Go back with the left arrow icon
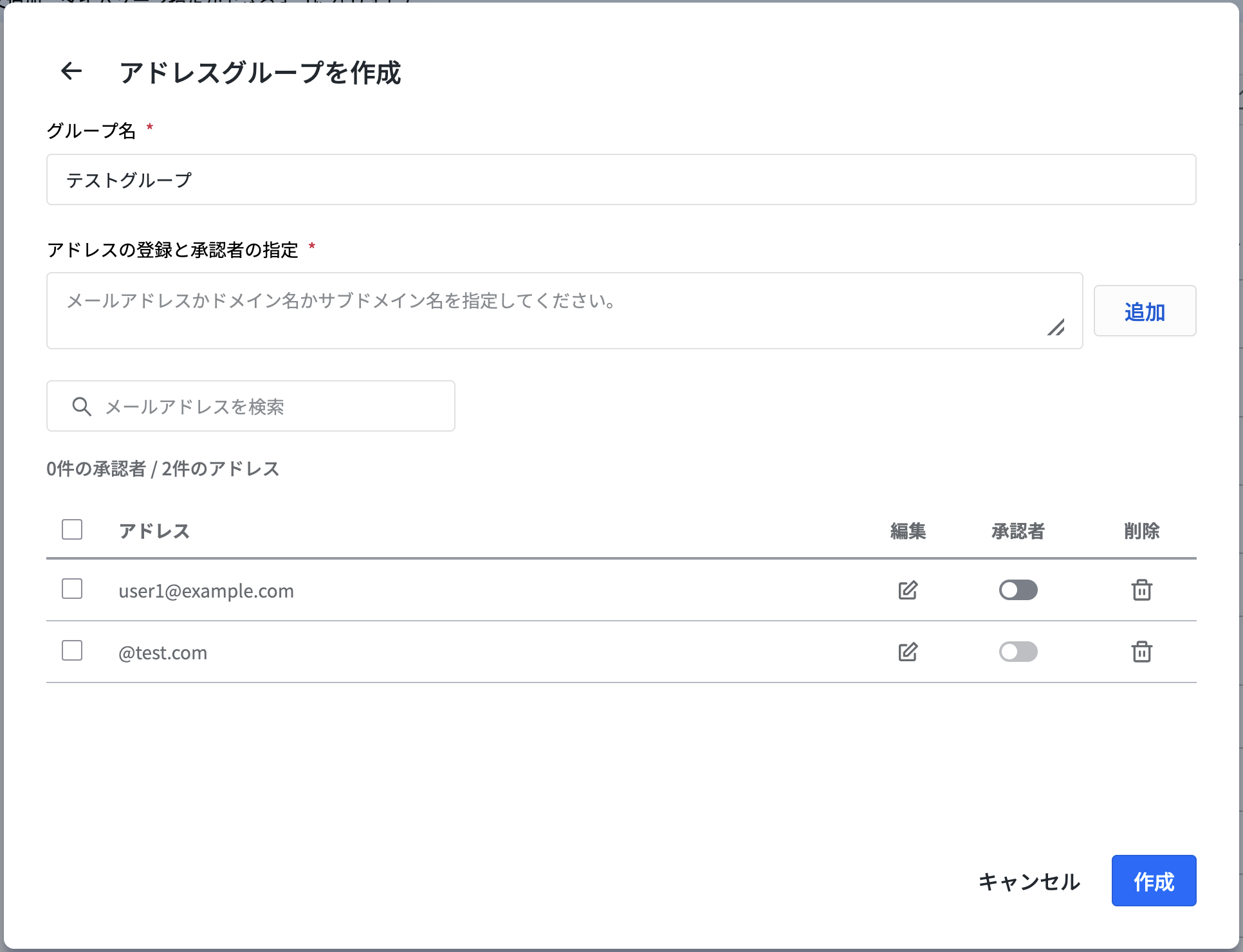Screen dimensions: 1243x952 pyautogui.click(x=71, y=71)
